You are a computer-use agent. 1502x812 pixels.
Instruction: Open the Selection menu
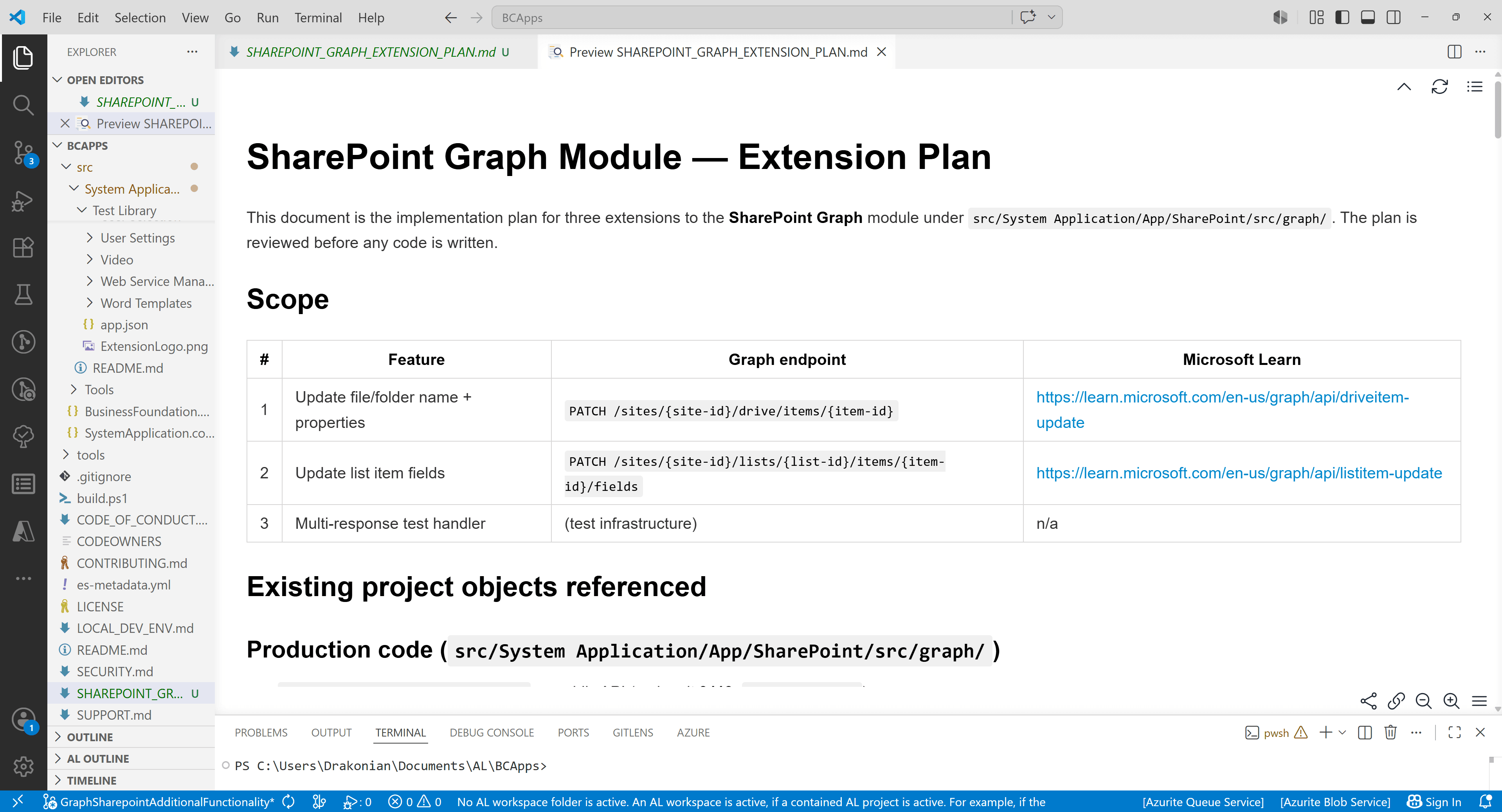tap(140, 18)
